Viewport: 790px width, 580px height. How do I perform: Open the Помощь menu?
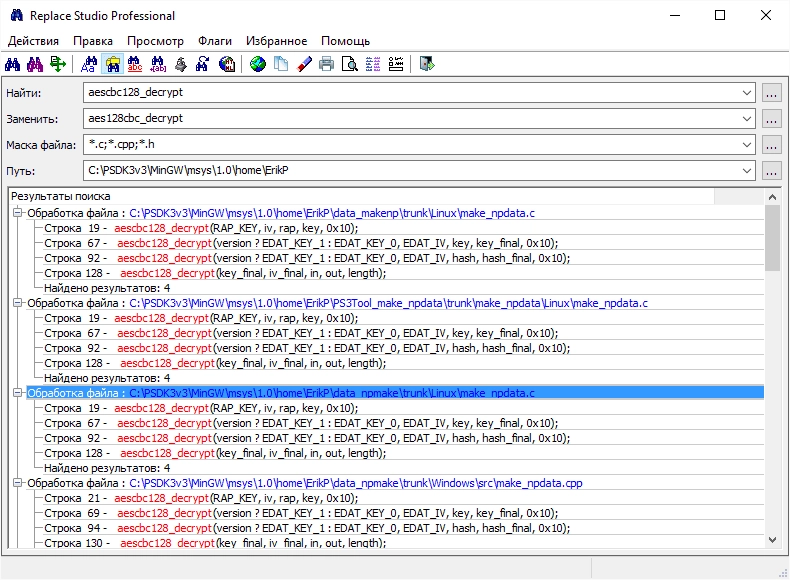tap(345, 41)
